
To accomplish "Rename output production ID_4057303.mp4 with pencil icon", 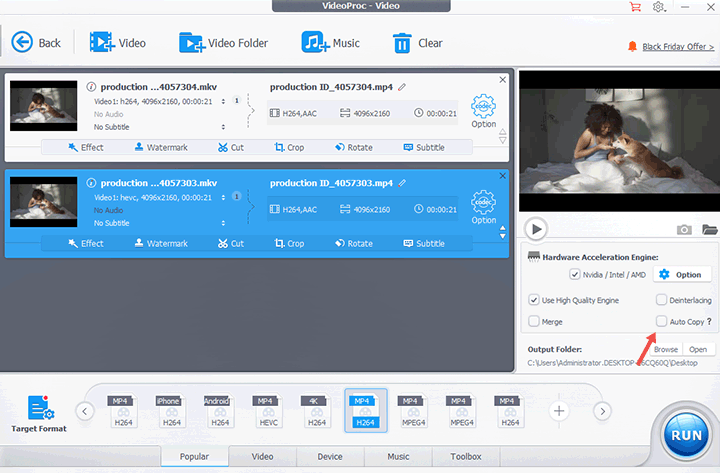I will 402,183.
